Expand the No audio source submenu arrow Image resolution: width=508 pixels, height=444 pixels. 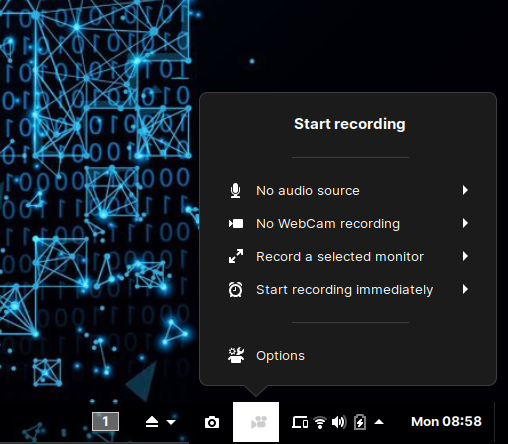tap(465, 190)
